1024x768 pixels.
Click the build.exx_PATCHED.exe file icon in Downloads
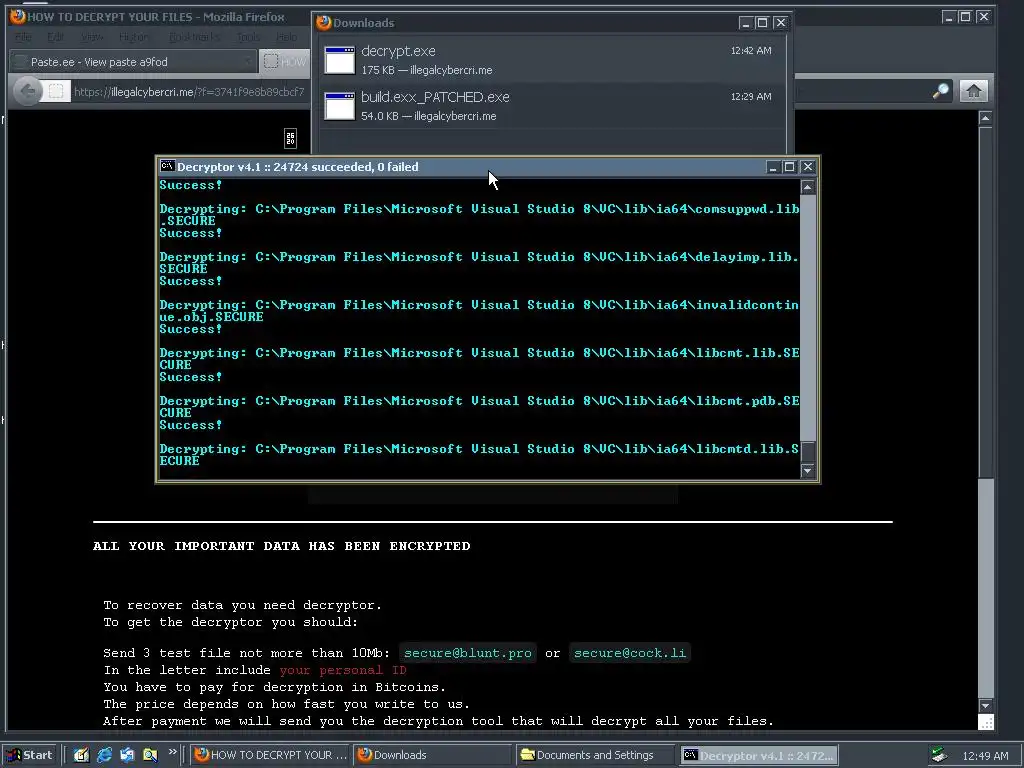(x=340, y=106)
